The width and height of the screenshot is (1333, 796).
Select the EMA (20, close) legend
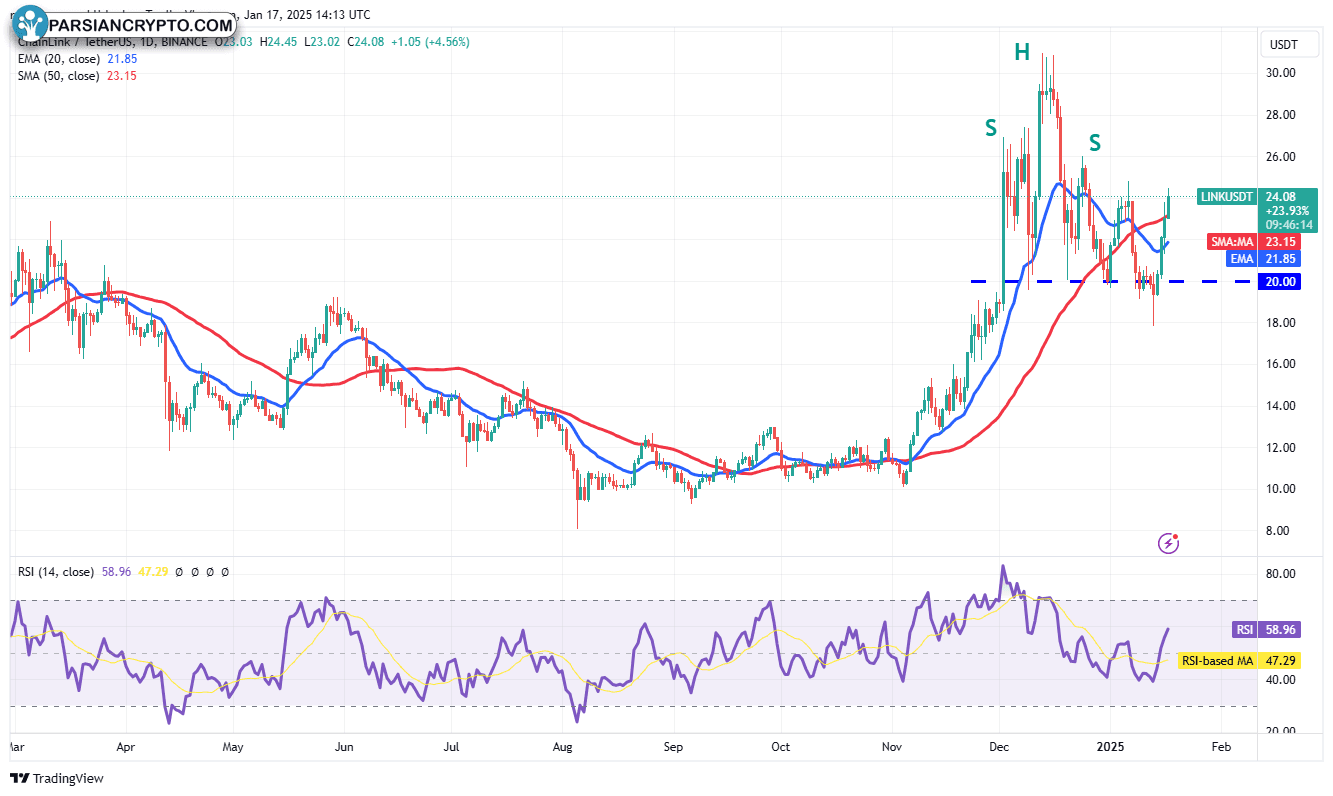78,59
